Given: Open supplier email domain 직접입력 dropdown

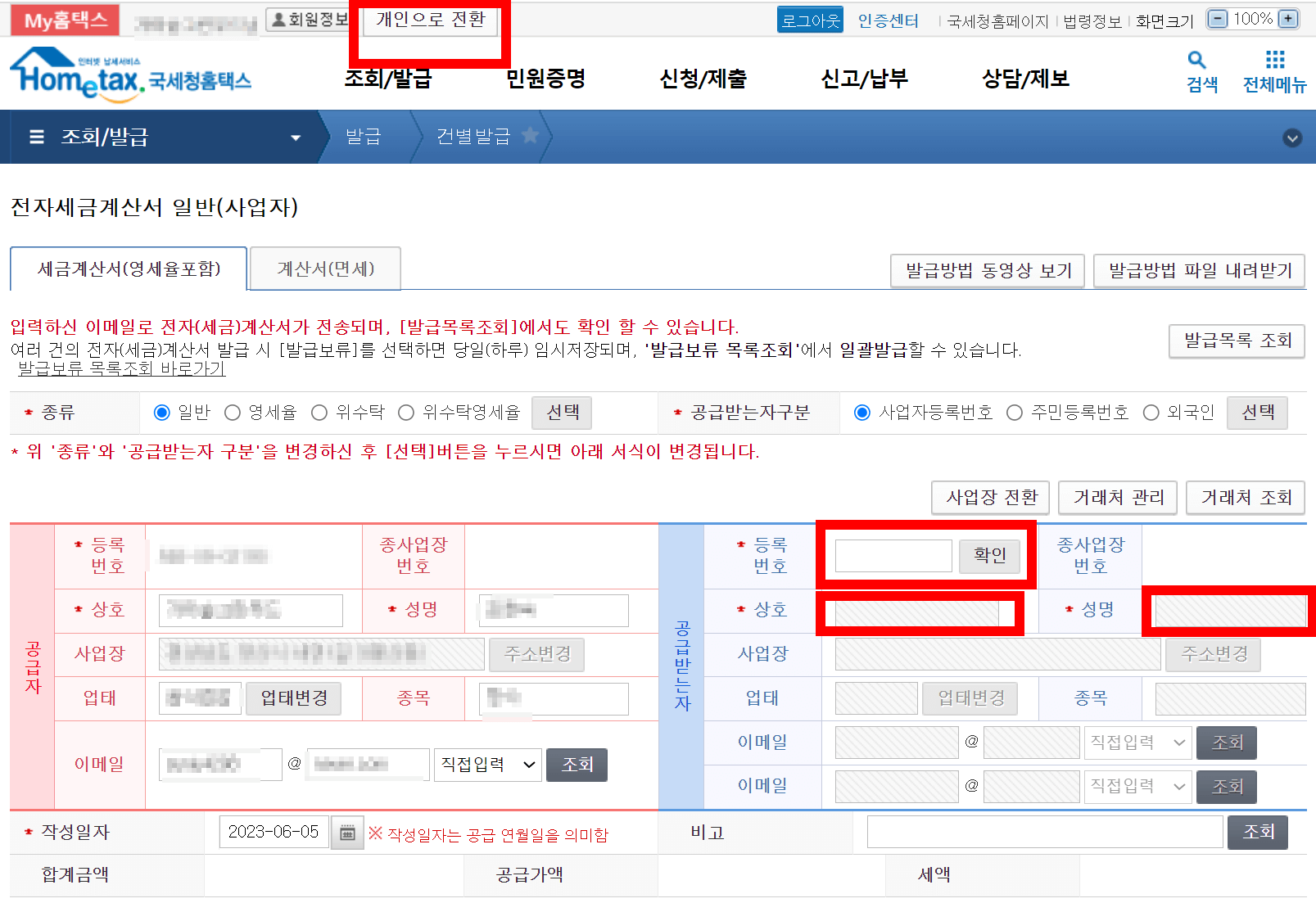Looking at the screenshot, I should [488, 765].
